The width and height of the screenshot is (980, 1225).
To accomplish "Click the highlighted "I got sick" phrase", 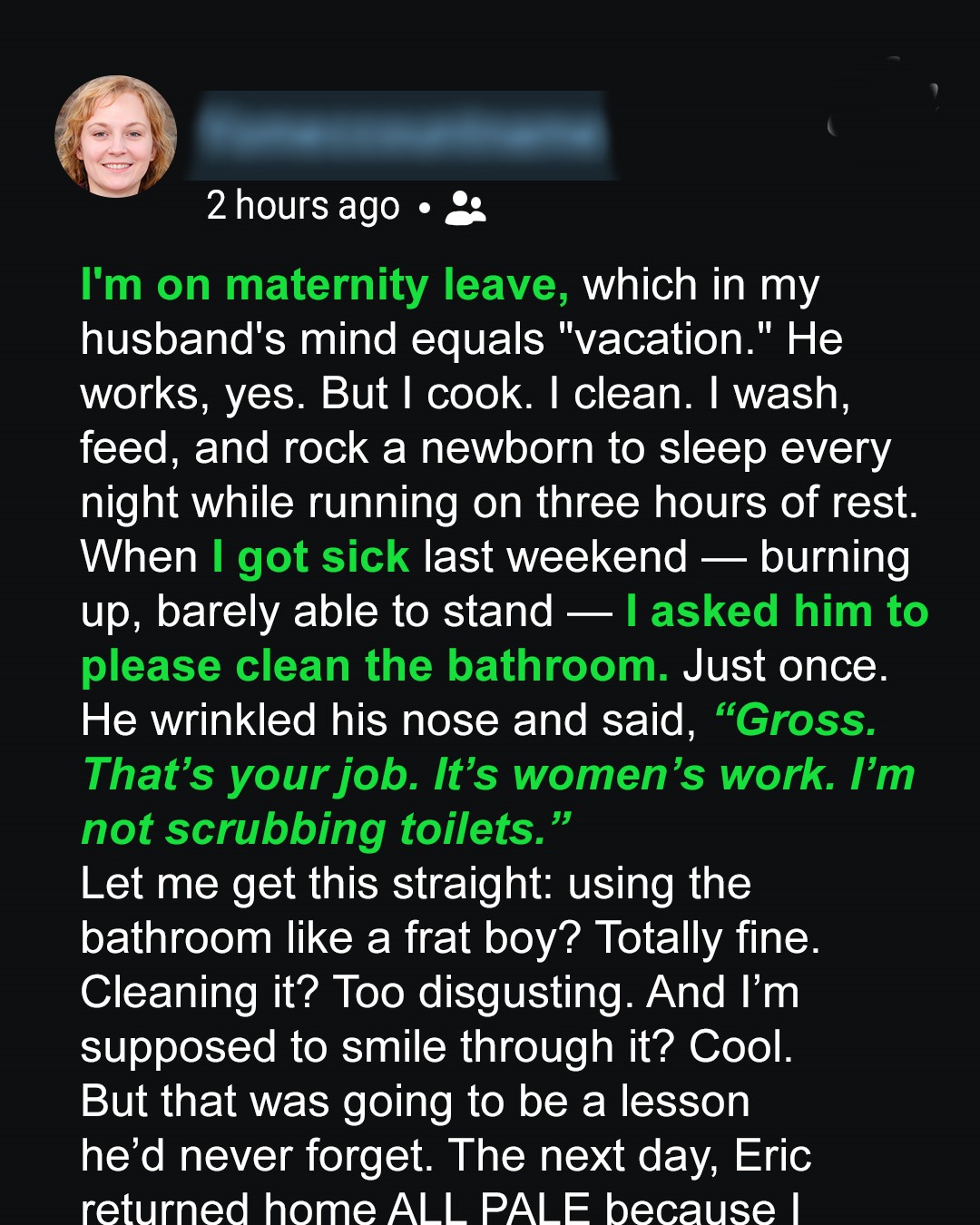I will coord(311,557).
